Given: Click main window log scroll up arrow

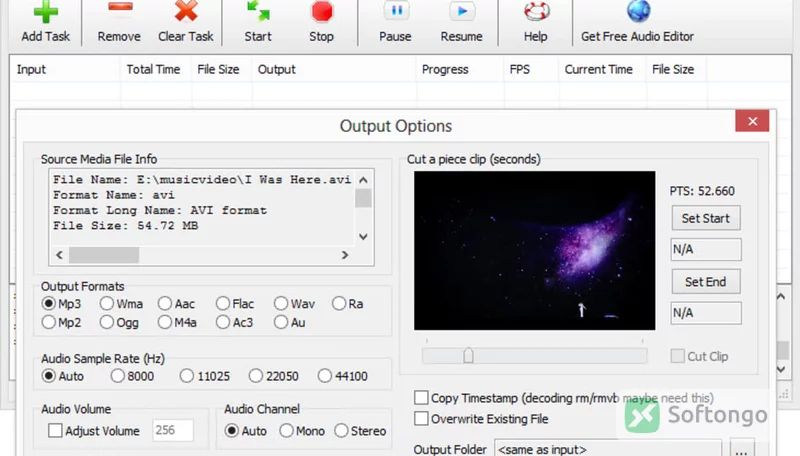Looking at the screenshot, I should (781, 296).
